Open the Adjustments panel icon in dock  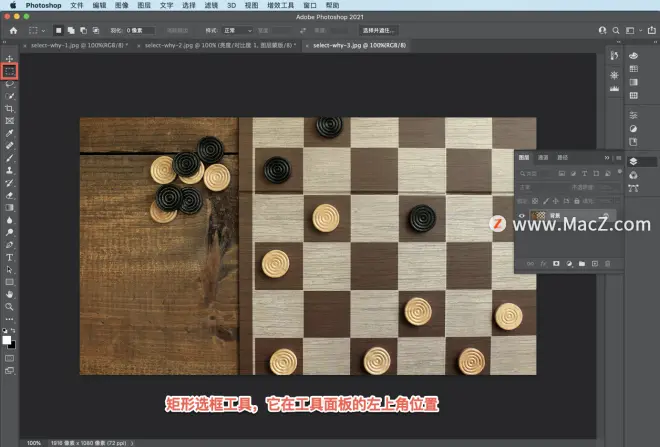pos(633,129)
